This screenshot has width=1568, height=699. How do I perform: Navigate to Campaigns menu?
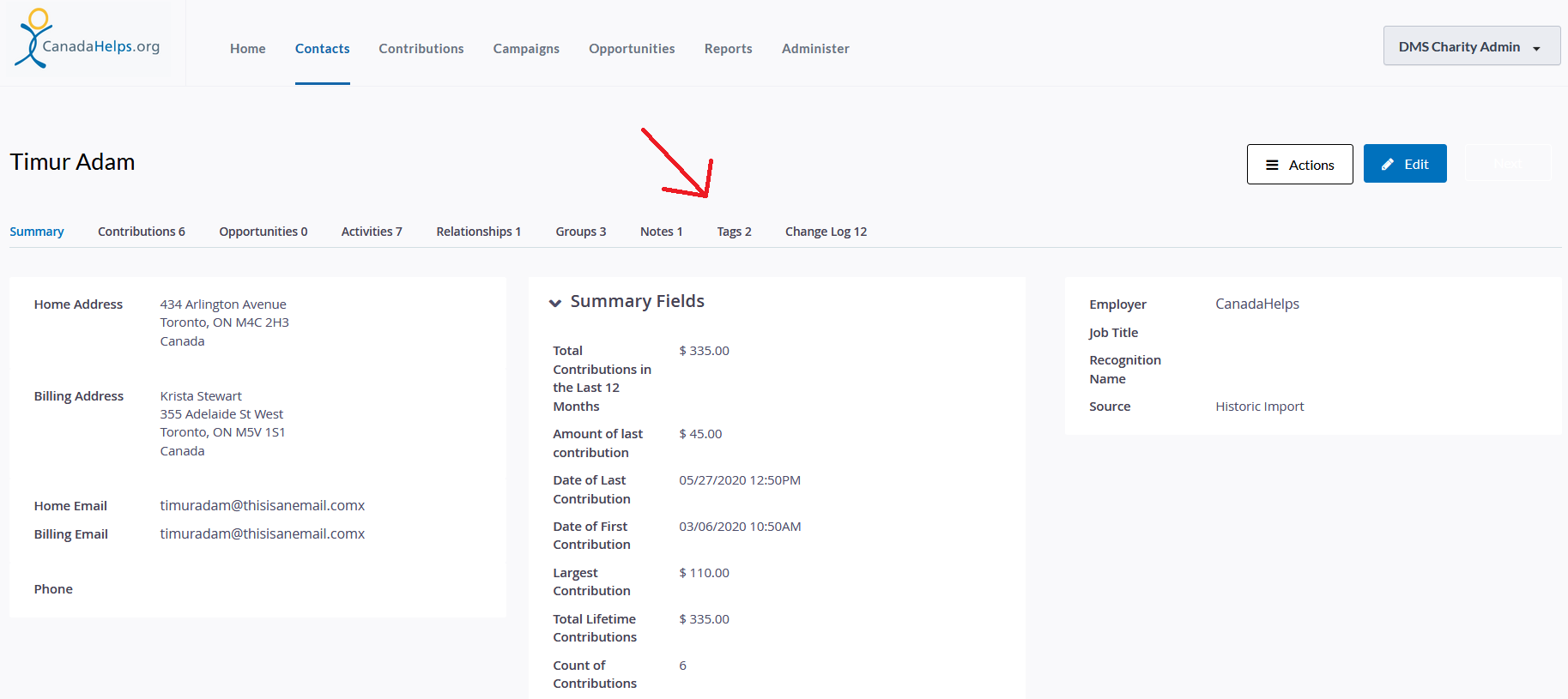click(526, 49)
